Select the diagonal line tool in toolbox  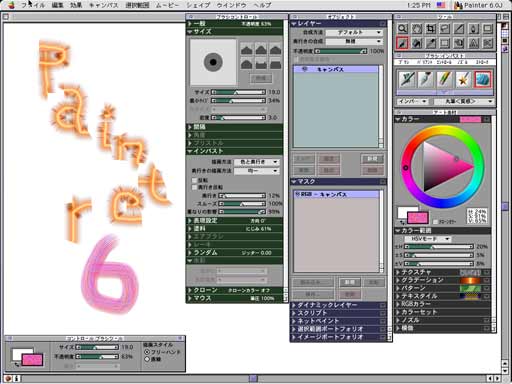pos(459,29)
